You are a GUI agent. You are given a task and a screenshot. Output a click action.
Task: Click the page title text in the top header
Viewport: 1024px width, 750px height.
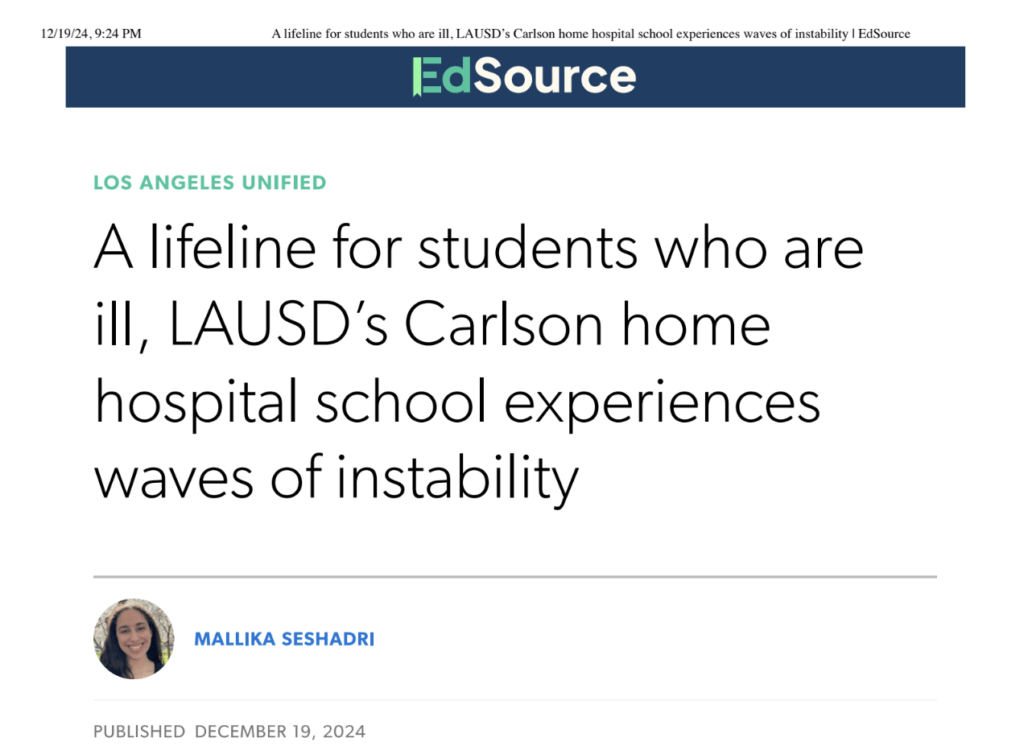560,34
